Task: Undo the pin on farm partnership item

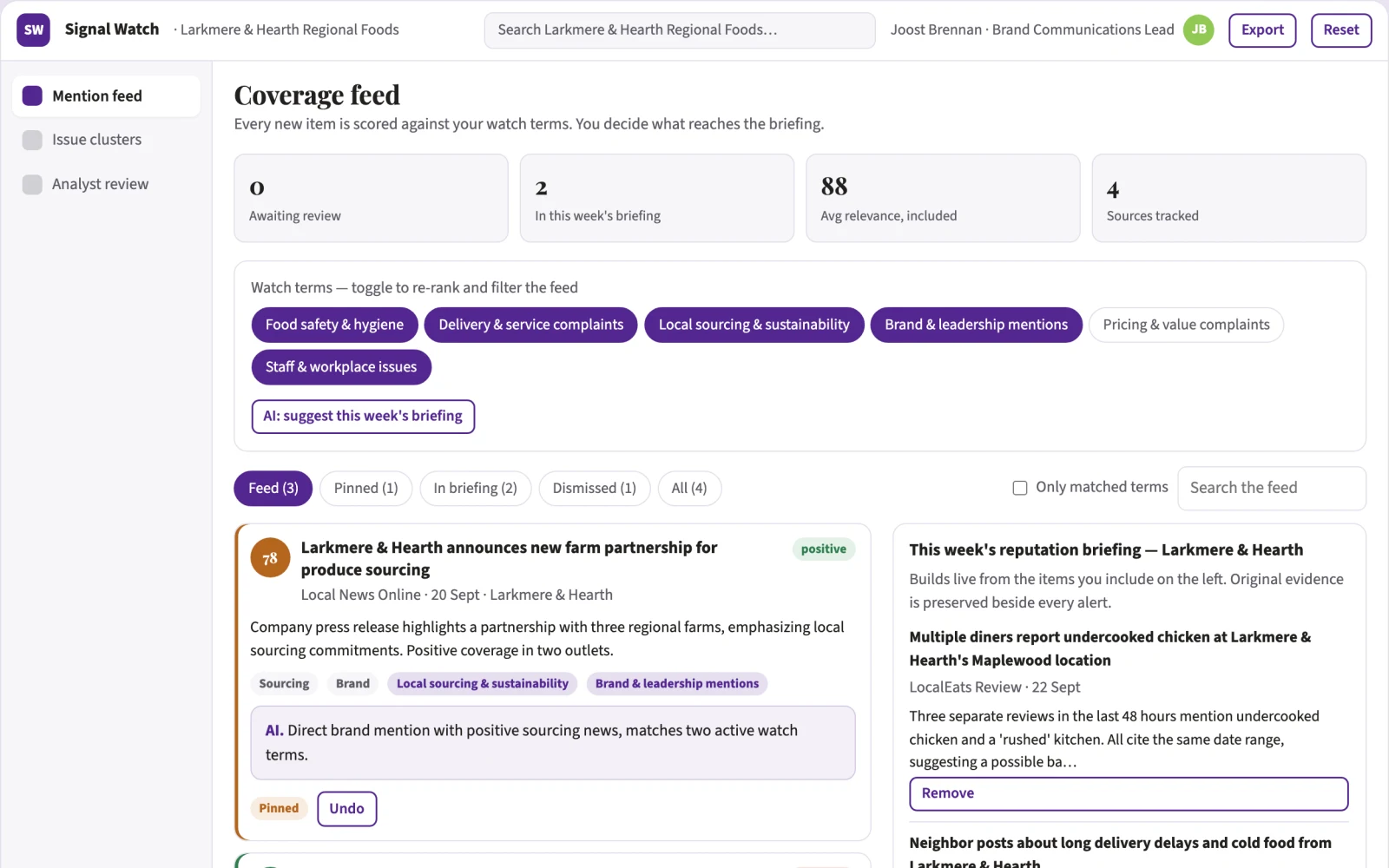Action: tap(346, 809)
